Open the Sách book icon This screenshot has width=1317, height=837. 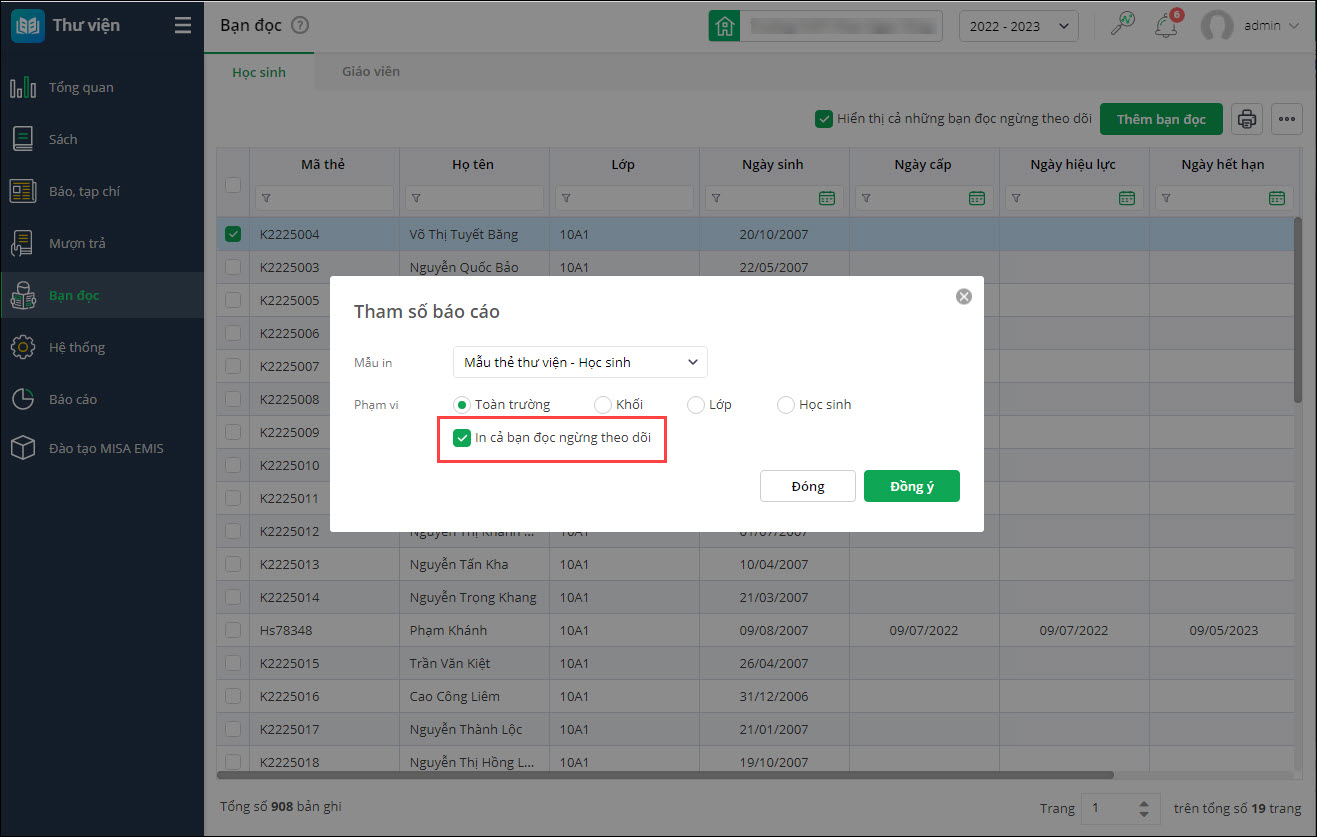(x=23, y=139)
